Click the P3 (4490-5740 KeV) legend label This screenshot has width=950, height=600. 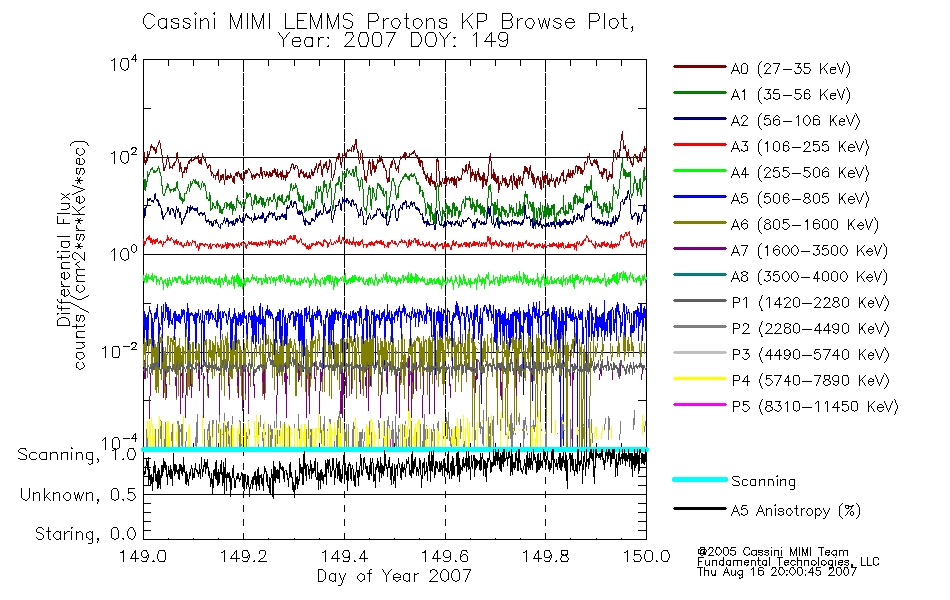[810, 355]
